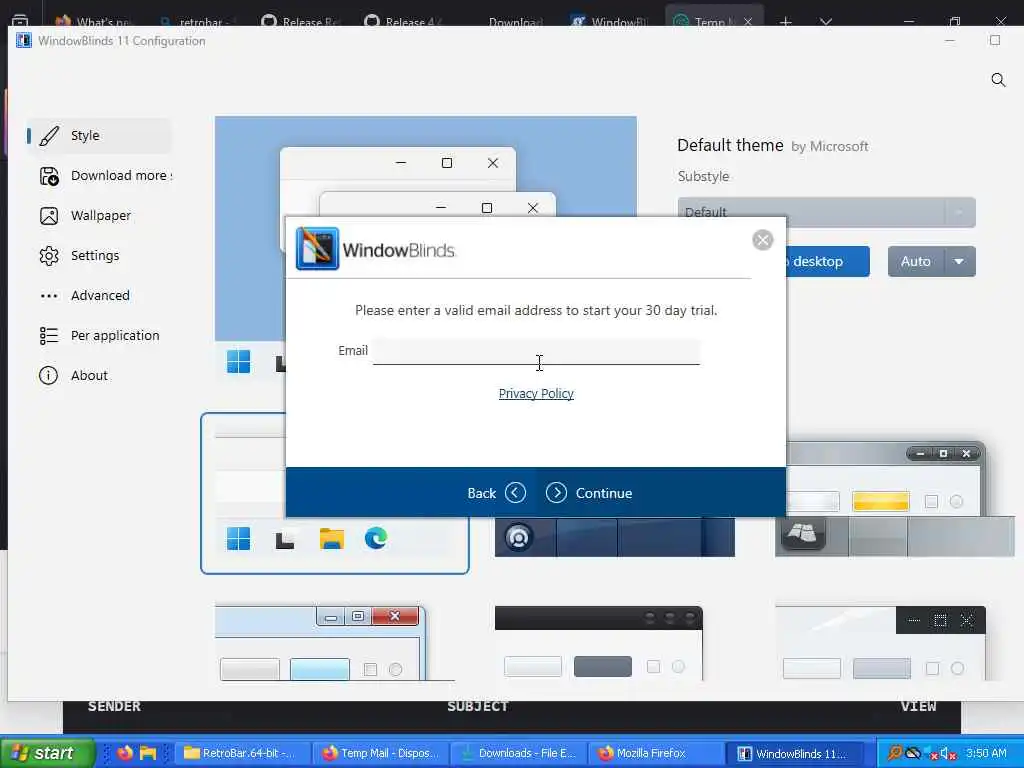This screenshot has height=768, width=1024.
Task: Click the Auto button
Action: (916, 261)
